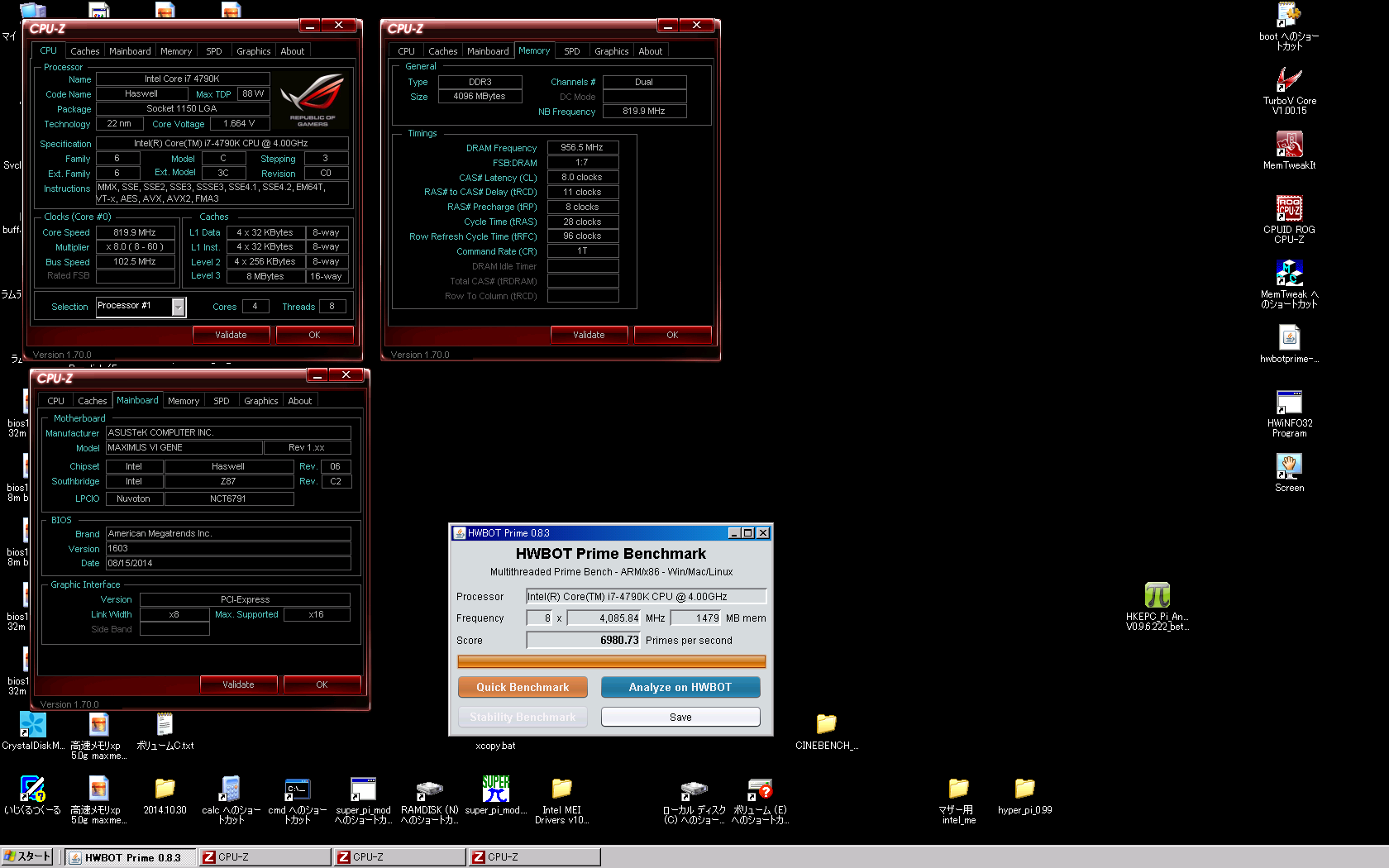The width and height of the screenshot is (1389, 868).
Task: Open the 2014.10.30 folder icon
Action: [165, 789]
